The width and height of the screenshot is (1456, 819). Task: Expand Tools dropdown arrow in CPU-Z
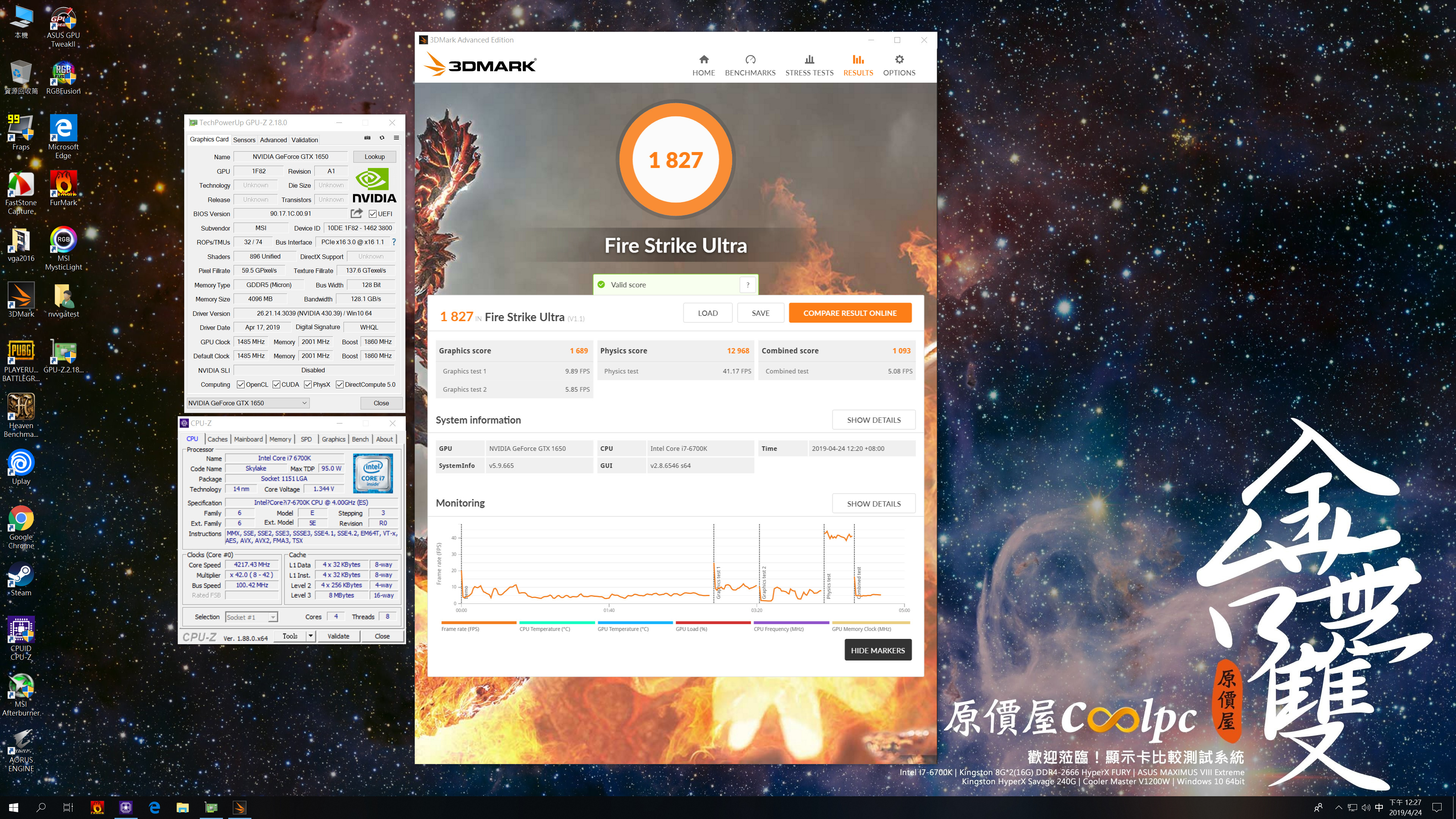coord(310,637)
